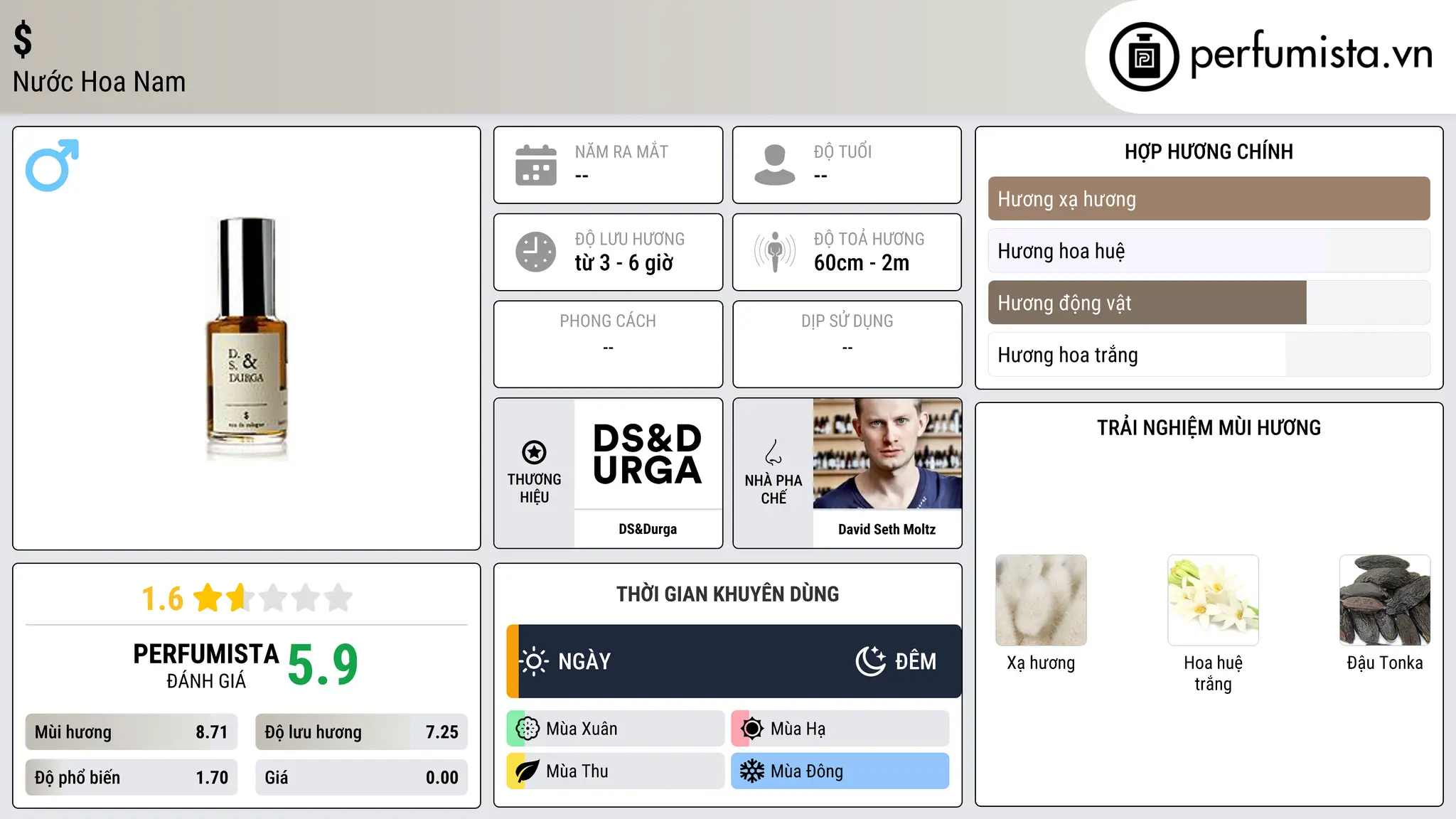Select the Mùa Xuân season
Viewport: 1456px width, 819px height.
[x=616, y=728]
